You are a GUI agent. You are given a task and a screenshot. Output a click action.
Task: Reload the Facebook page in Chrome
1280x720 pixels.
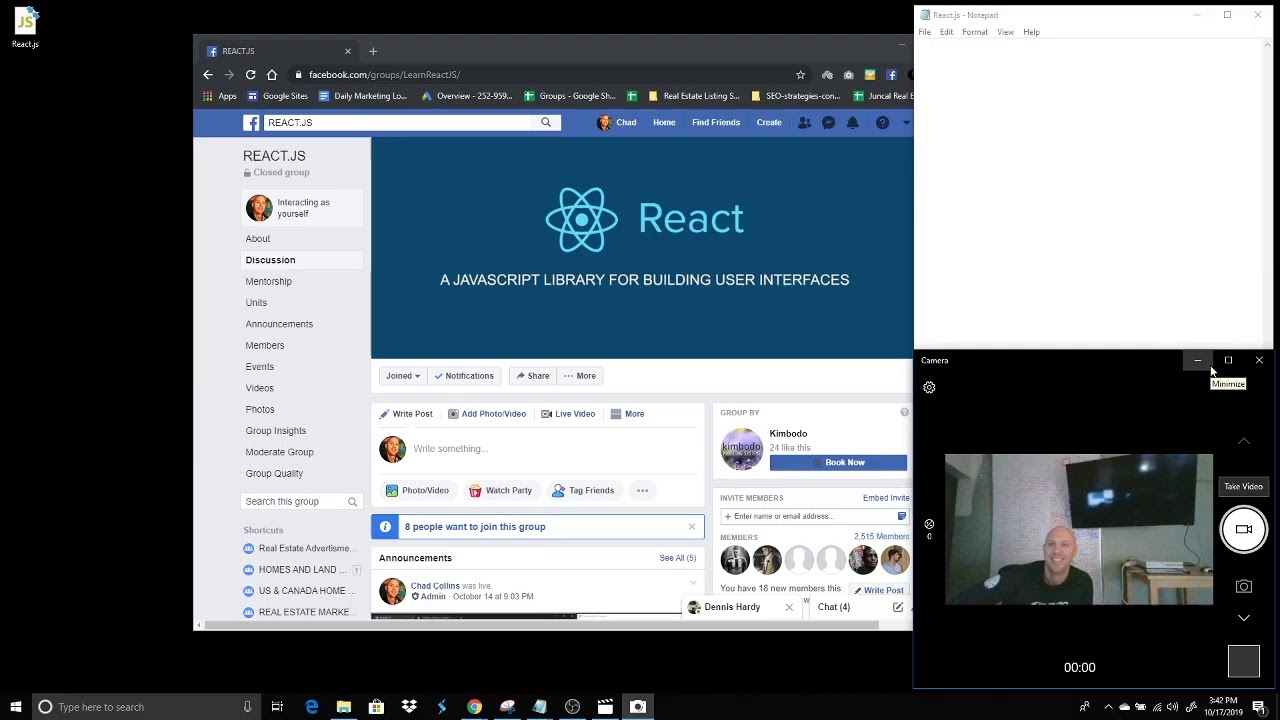pyautogui.click(x=250, y=75)
